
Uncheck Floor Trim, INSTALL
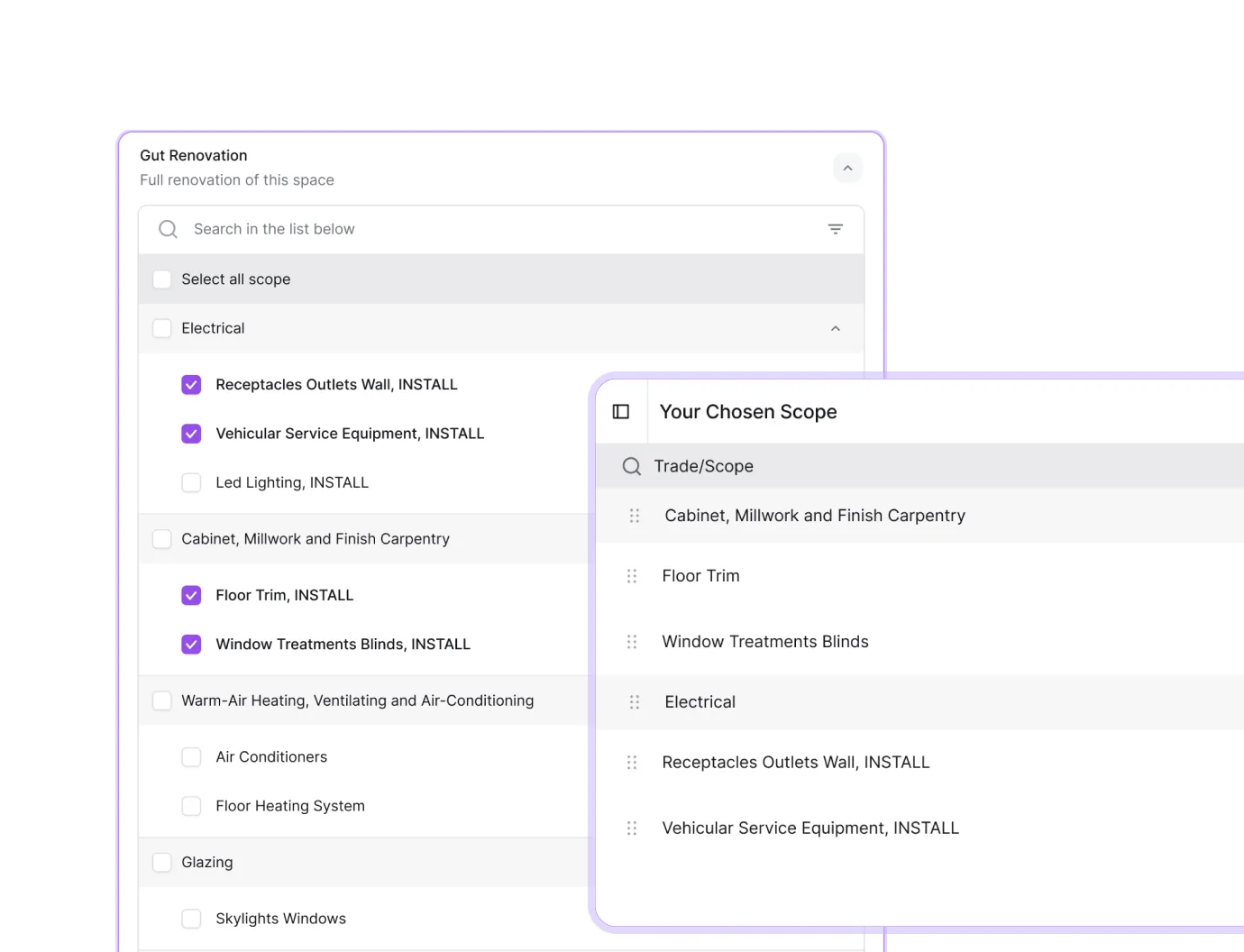click(x=191, y=595)
